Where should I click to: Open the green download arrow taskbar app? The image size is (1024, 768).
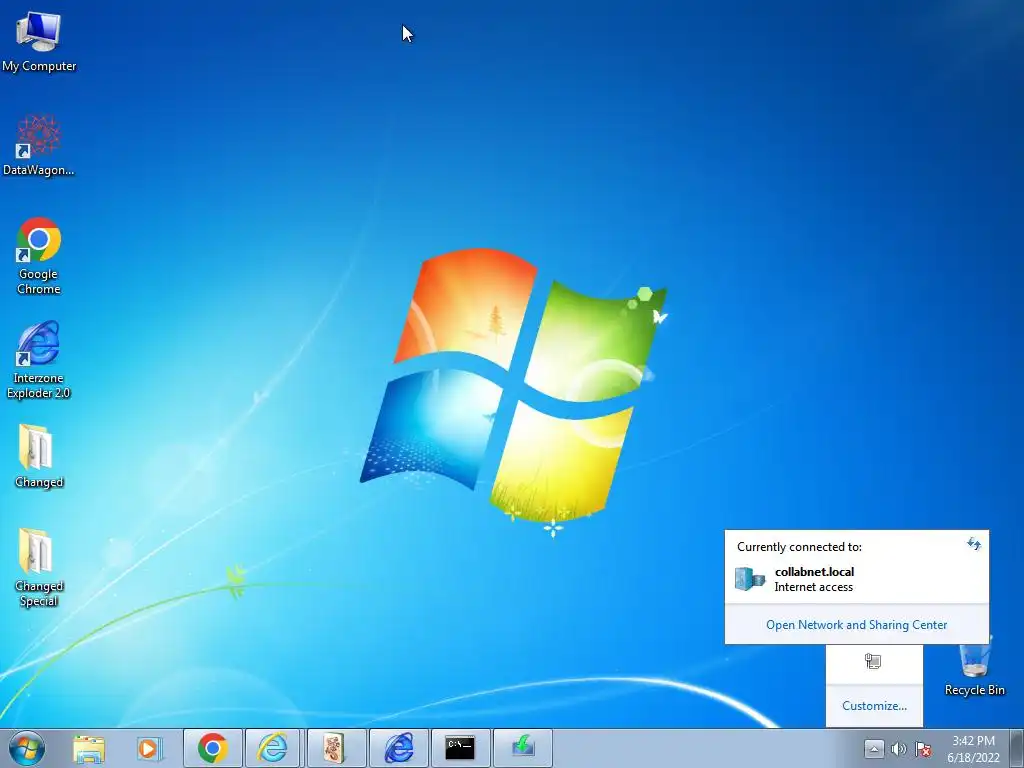522,748
